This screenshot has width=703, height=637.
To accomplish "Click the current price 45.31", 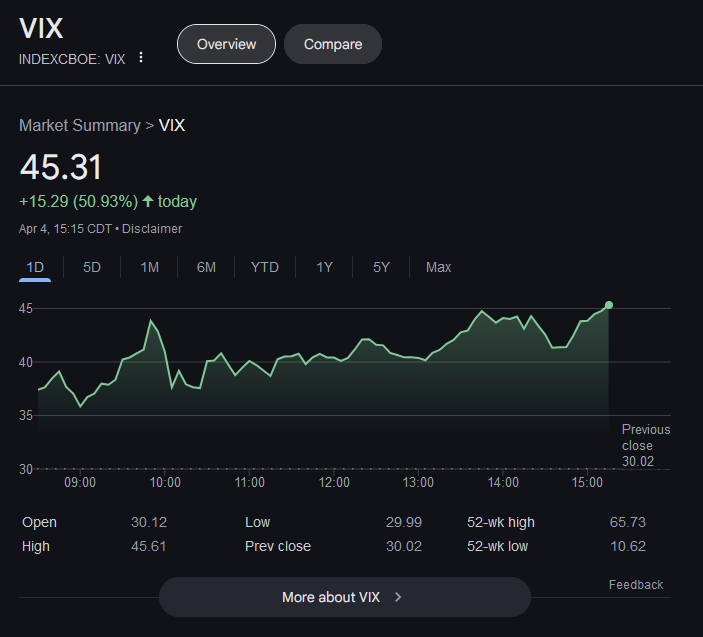I will [61, 167].
